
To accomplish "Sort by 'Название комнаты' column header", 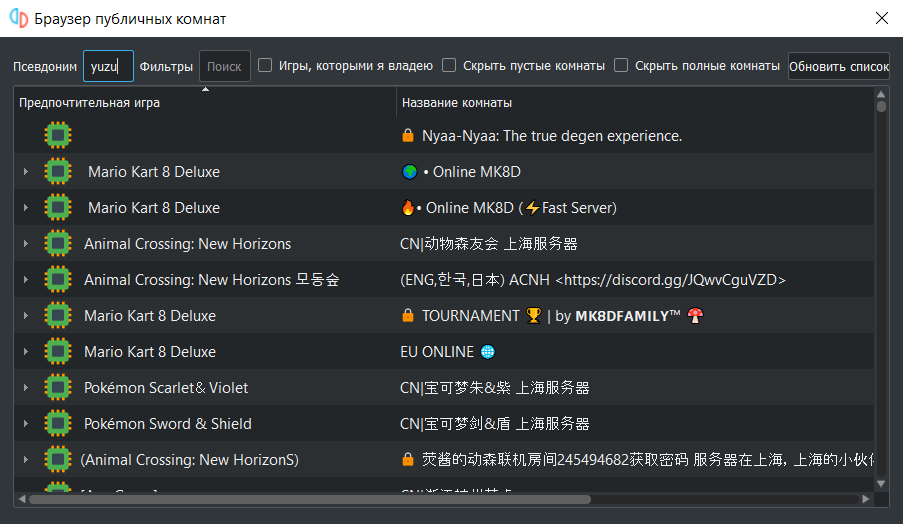I will (x=635, y=102).
